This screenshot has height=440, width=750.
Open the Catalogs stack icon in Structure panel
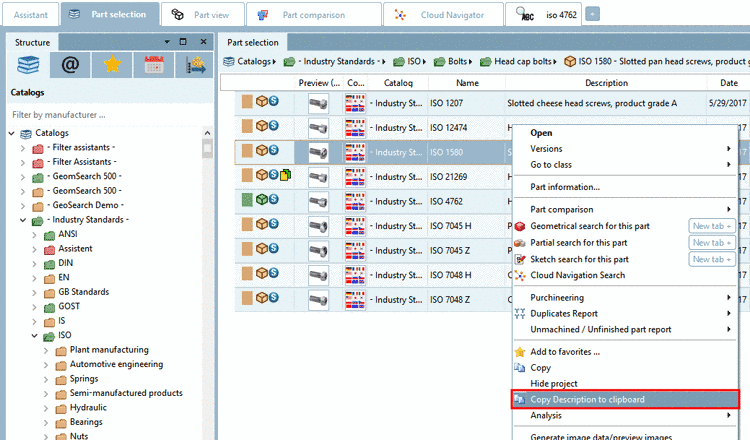pos(28,64)
